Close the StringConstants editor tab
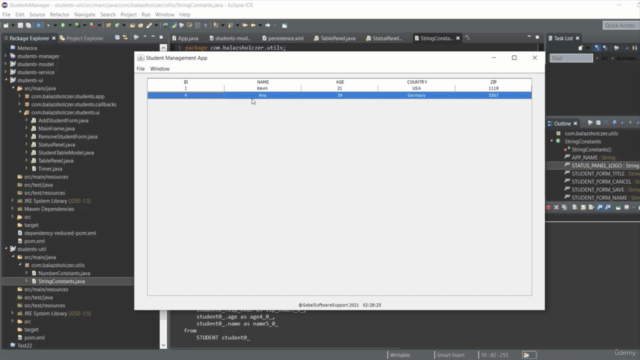Viewport: 640px width, 360px height. coord(458,38)
